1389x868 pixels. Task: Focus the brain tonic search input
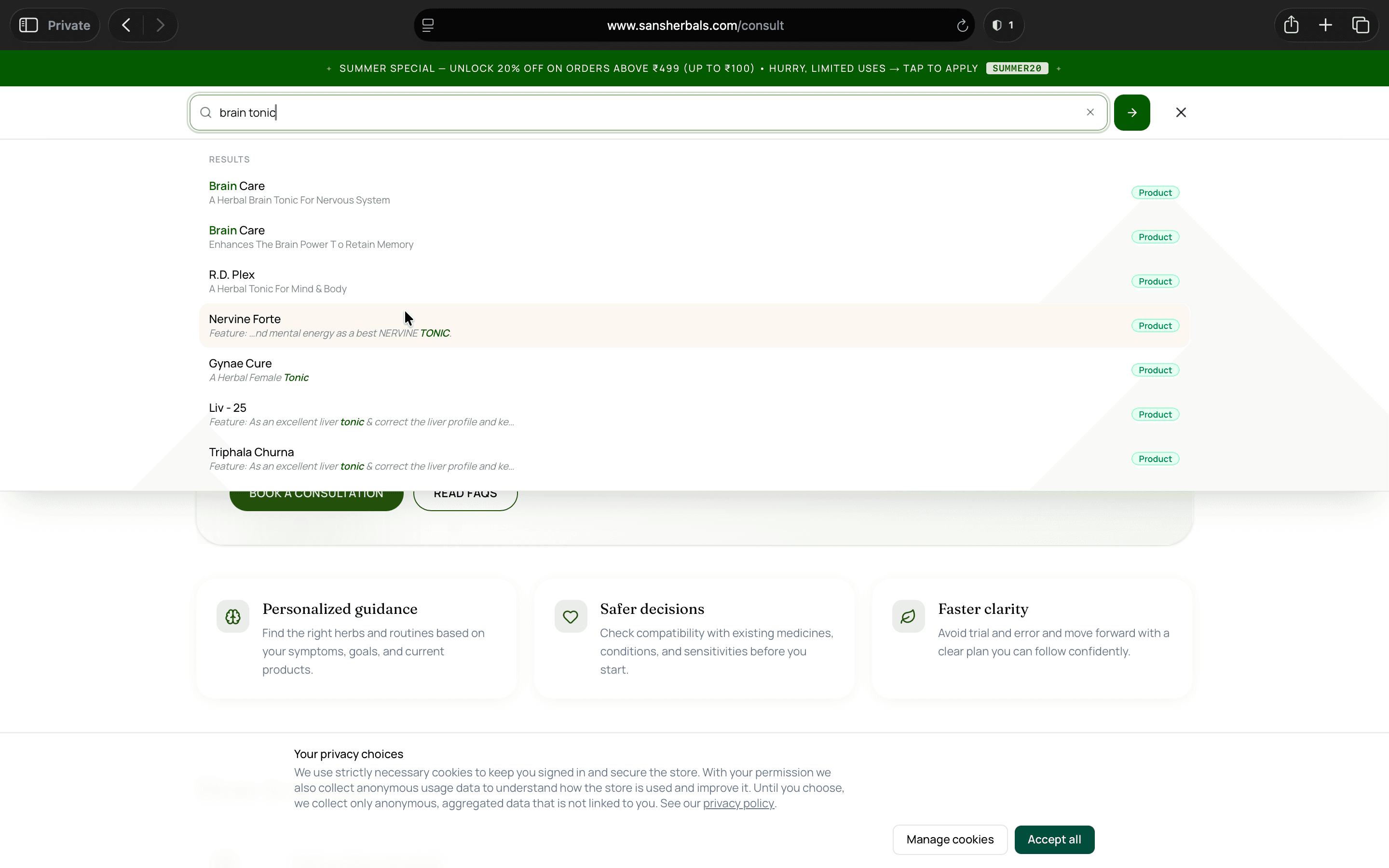(x=649, y=112)
